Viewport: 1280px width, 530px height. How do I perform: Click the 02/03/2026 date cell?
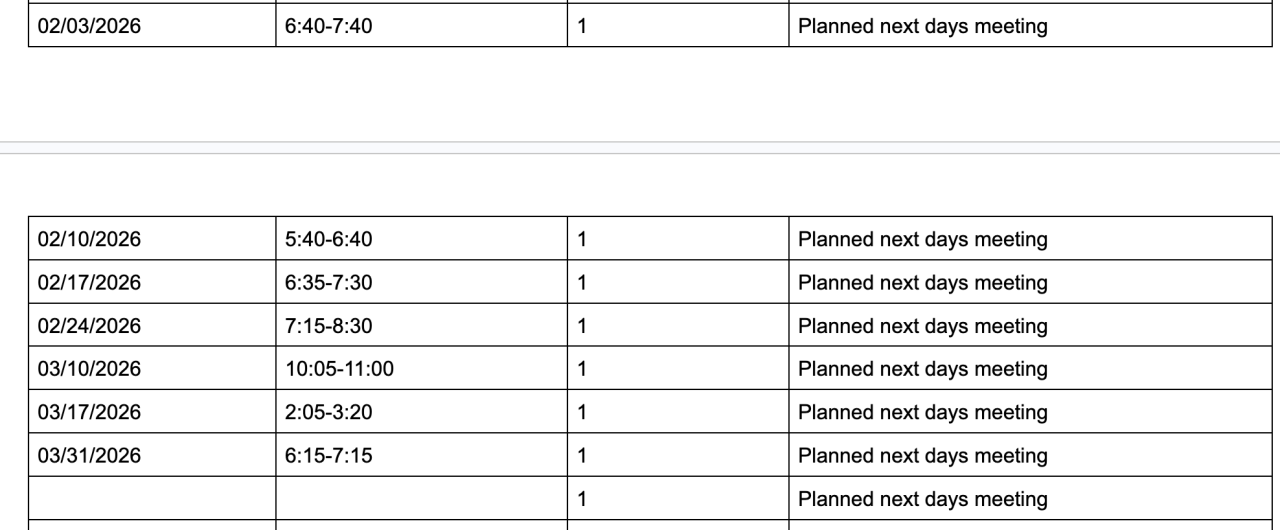tap(90, 26)
